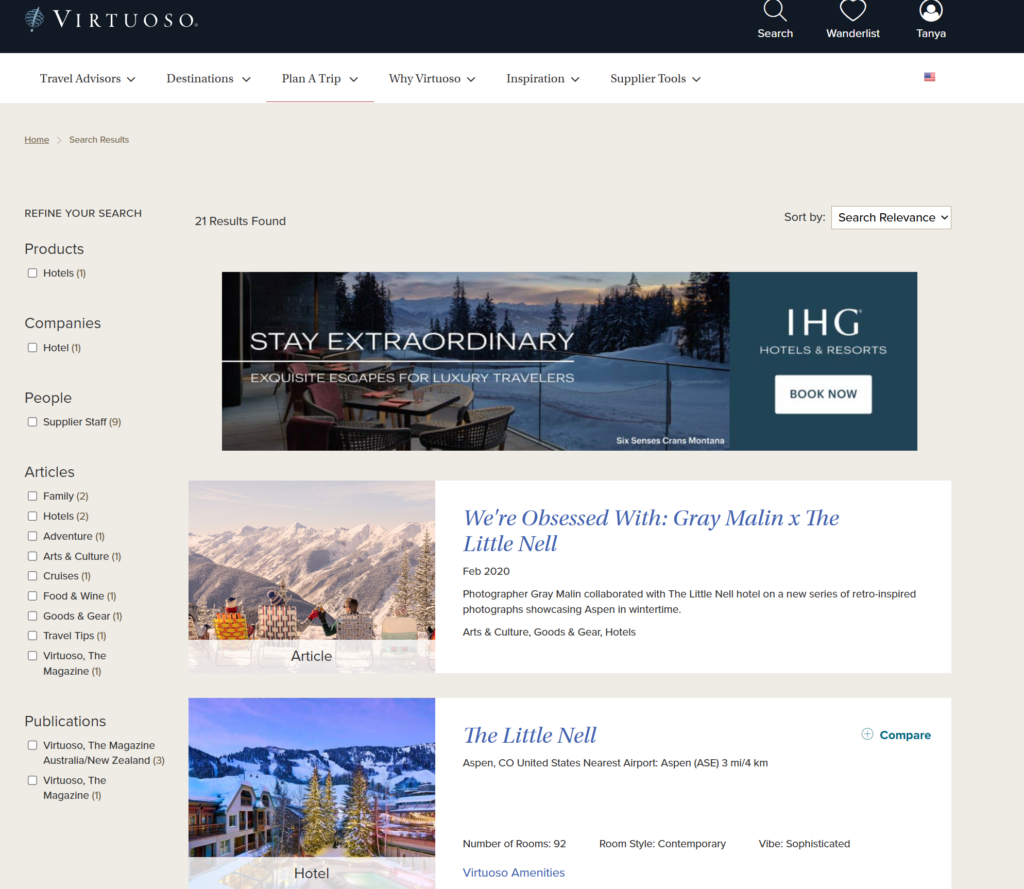Screen dimensions: 1024x889
Task: Click the Aspen, CO United States address line
Action: coord(615,763)
